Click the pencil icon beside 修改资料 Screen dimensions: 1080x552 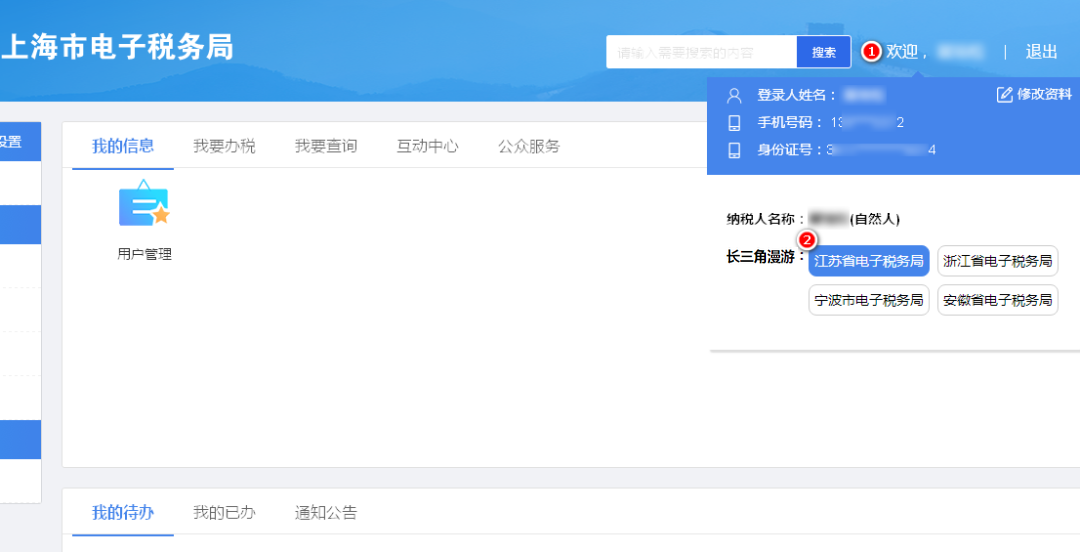point(1005,95)
